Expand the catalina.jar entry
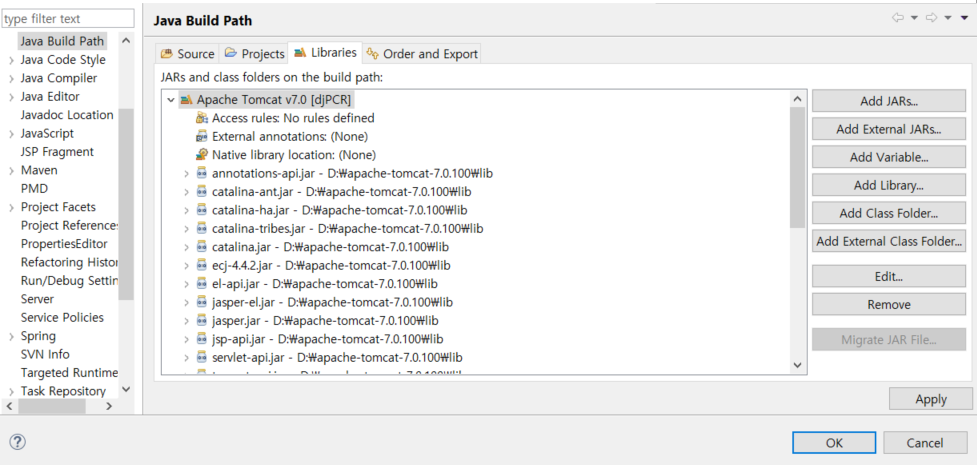The image size is (977, 465). 186,247
